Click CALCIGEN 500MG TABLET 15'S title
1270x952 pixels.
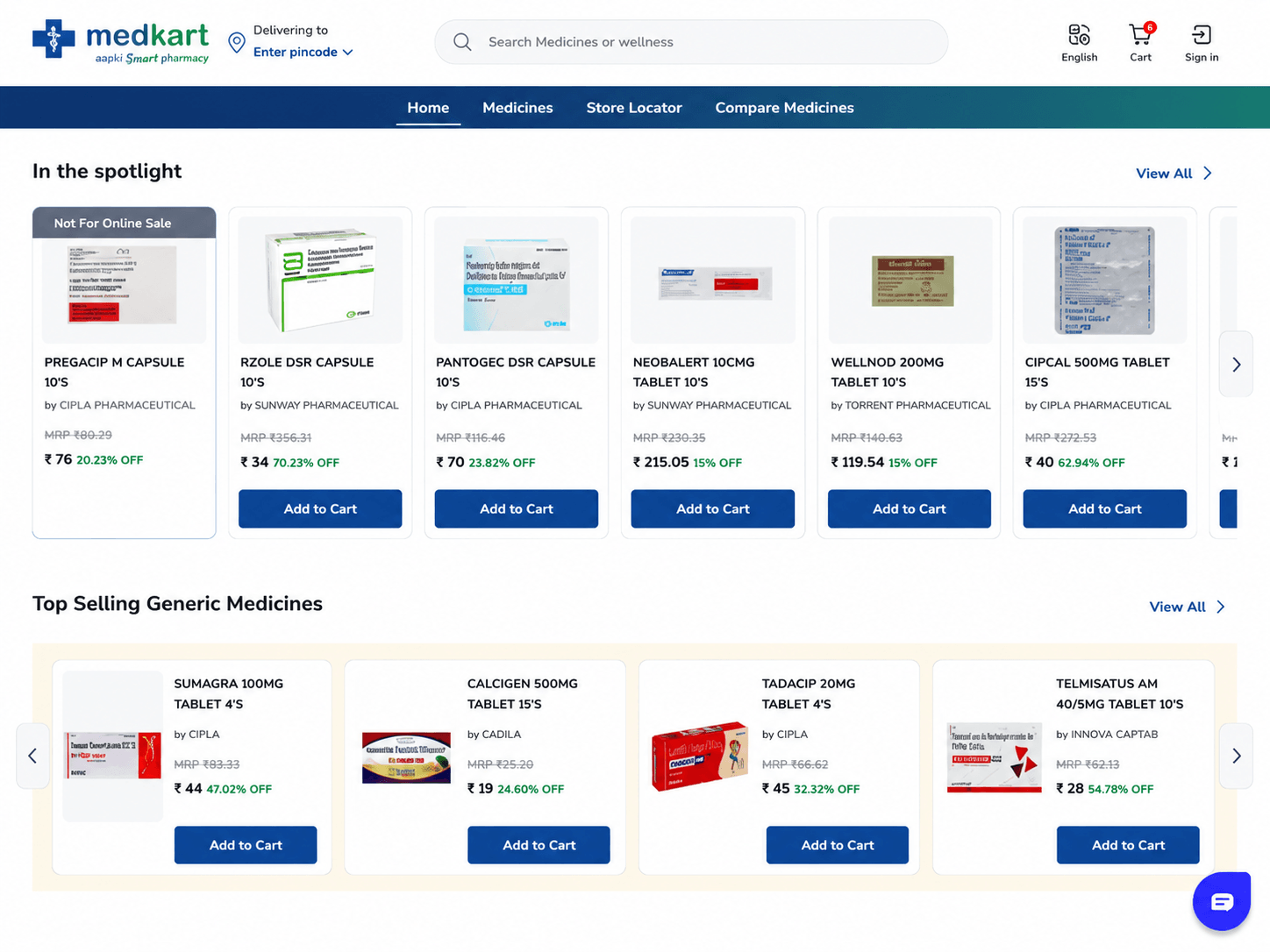[523, 693]
